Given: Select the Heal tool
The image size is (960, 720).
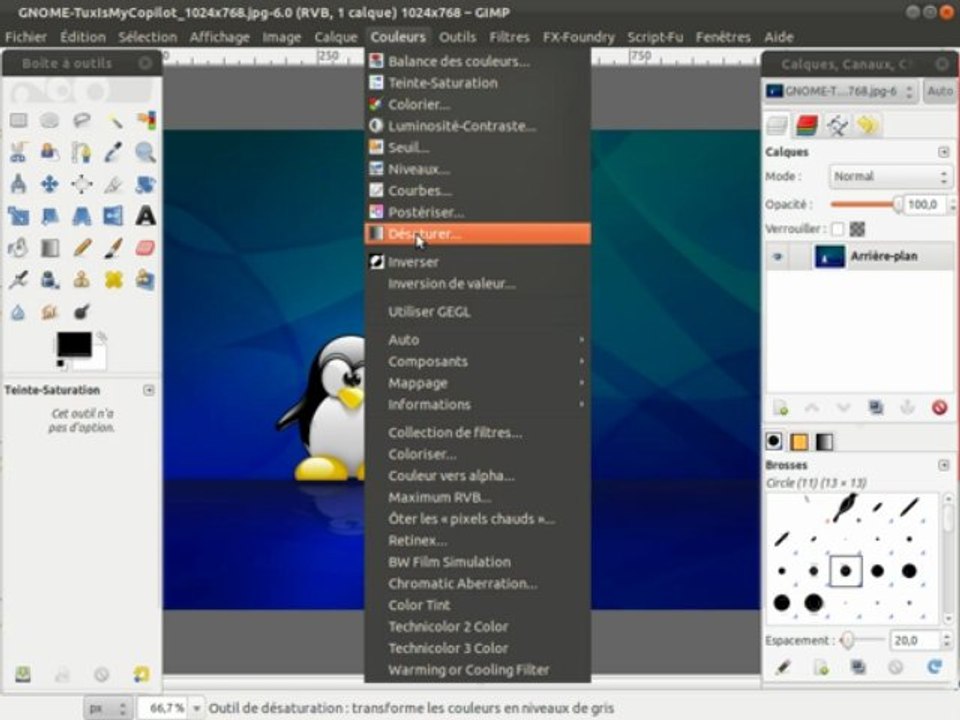Looking at the screenshot, I should pyautogui.click(x=113, y=280).
